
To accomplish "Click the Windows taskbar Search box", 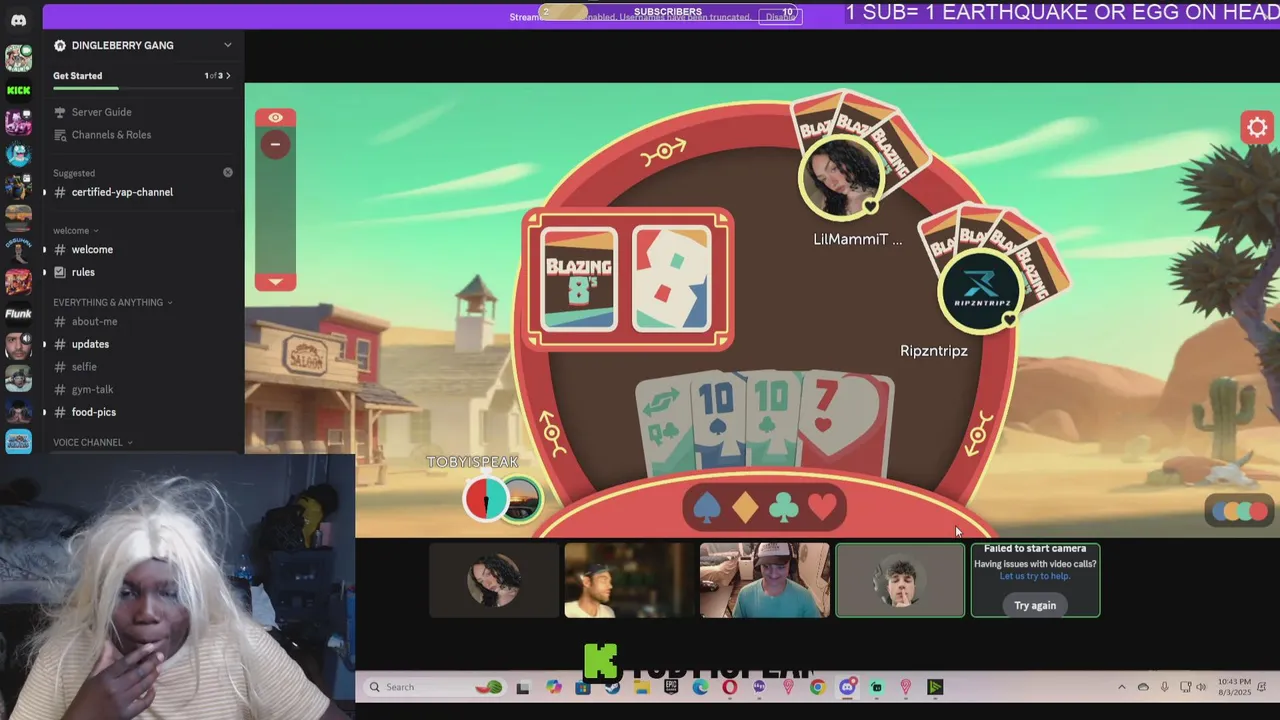I will tap(435, 687).
